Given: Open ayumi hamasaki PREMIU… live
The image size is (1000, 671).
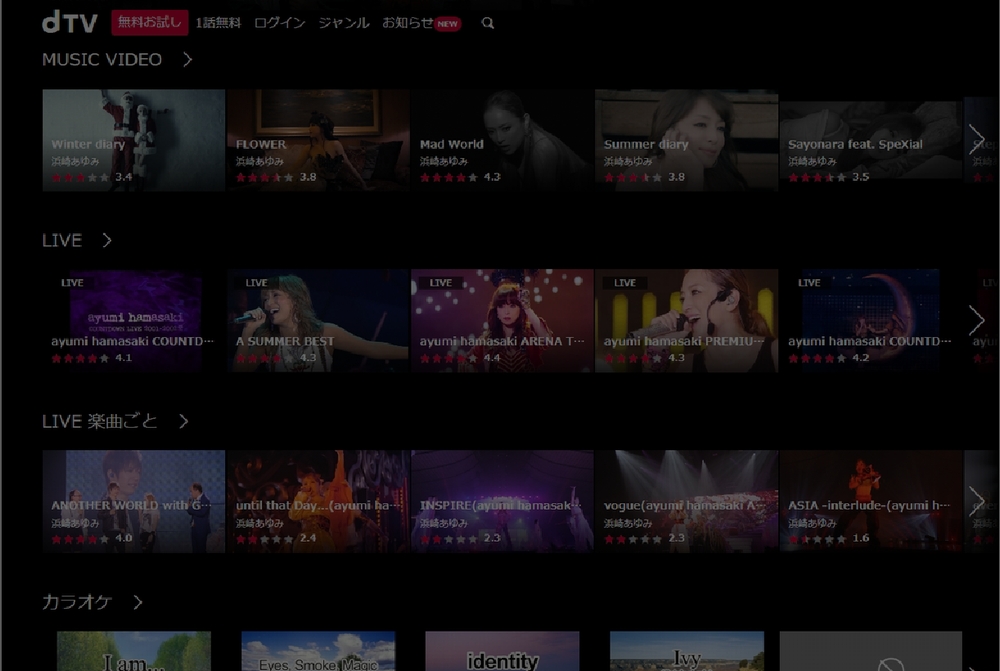Looking at the screenshot, I should click(686, 321).
